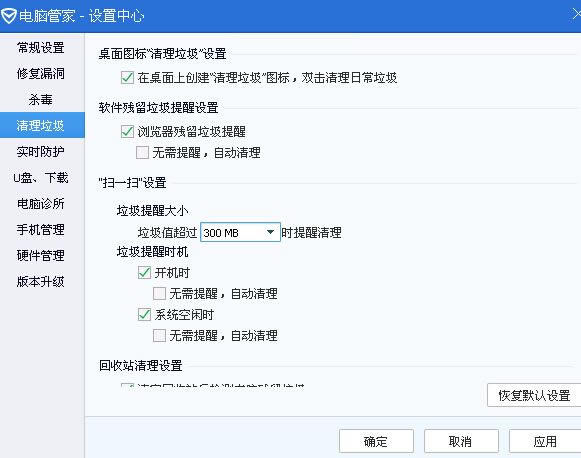Click the 取消 button
The height and width of the screenshot is (458, 581).
[461, 441]
